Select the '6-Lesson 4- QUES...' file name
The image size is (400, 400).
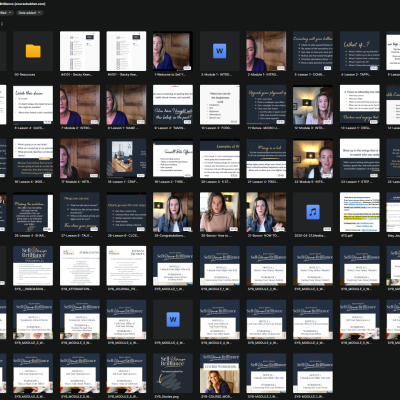click(29, 128)
